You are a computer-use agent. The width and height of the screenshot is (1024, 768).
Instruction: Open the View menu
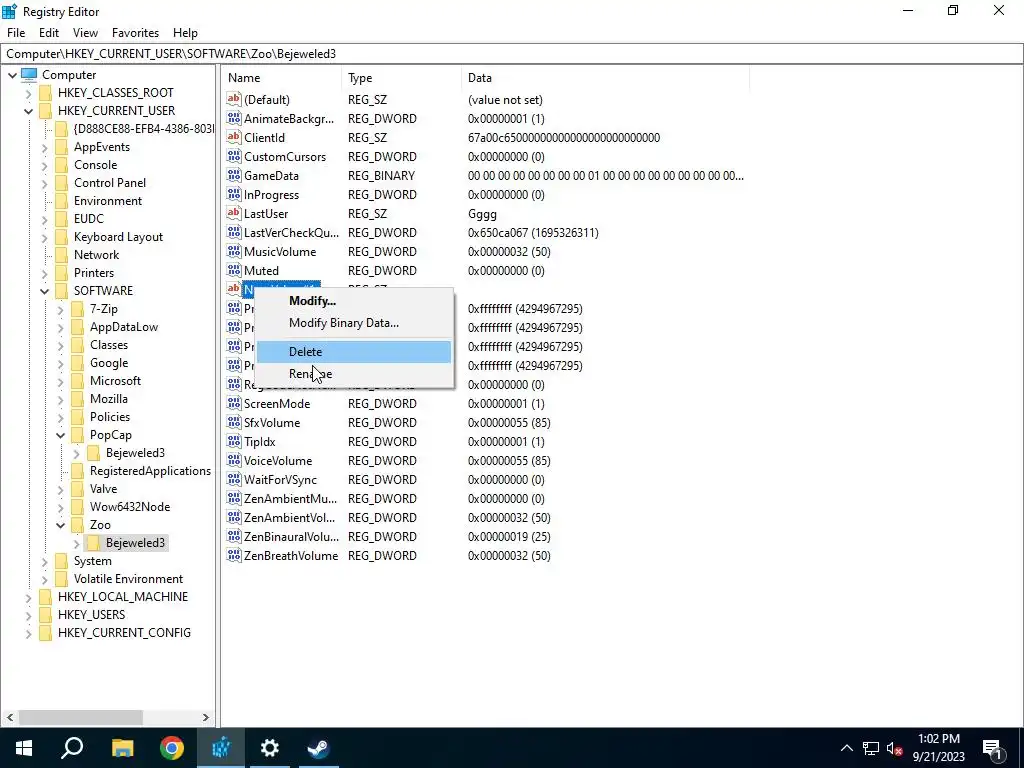tap(86, 33)
